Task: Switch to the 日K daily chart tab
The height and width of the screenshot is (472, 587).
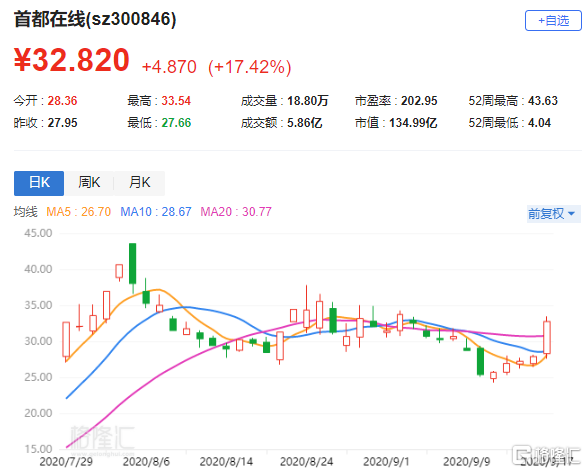Action: pos(39,183)
